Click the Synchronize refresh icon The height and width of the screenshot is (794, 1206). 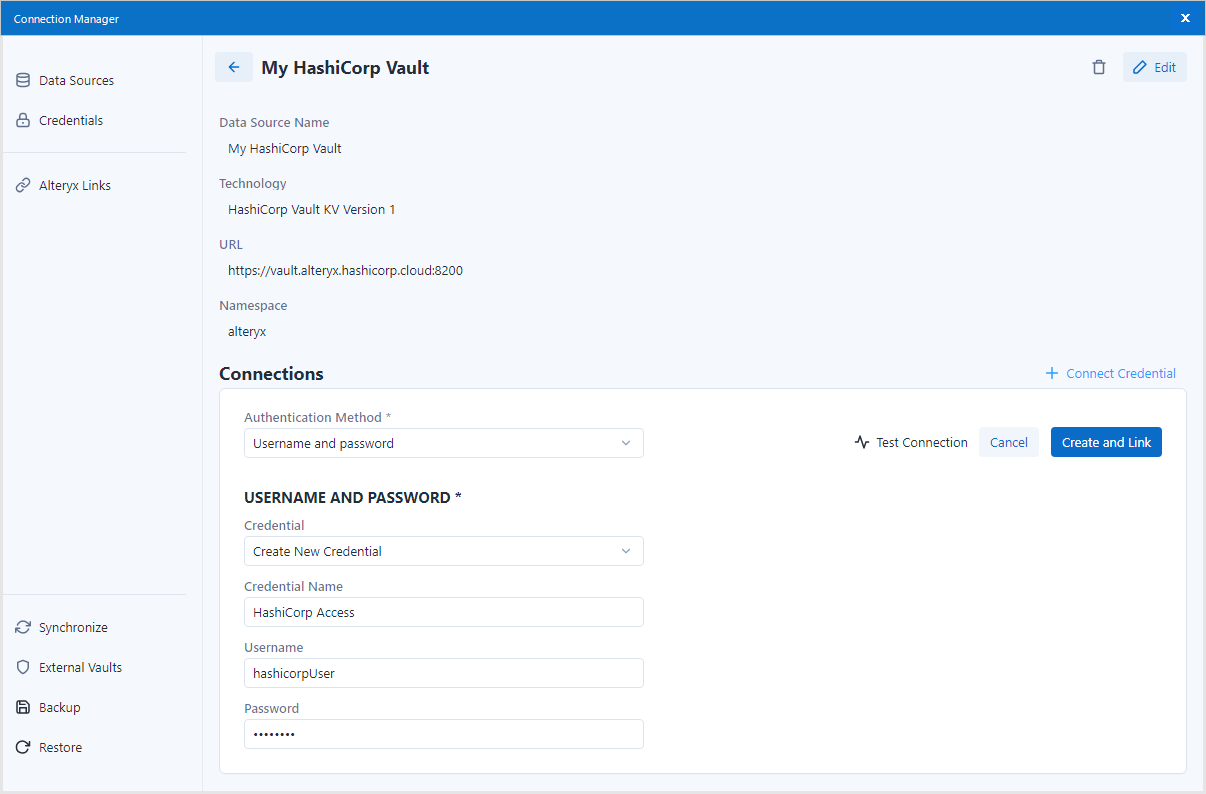(23, 627)
